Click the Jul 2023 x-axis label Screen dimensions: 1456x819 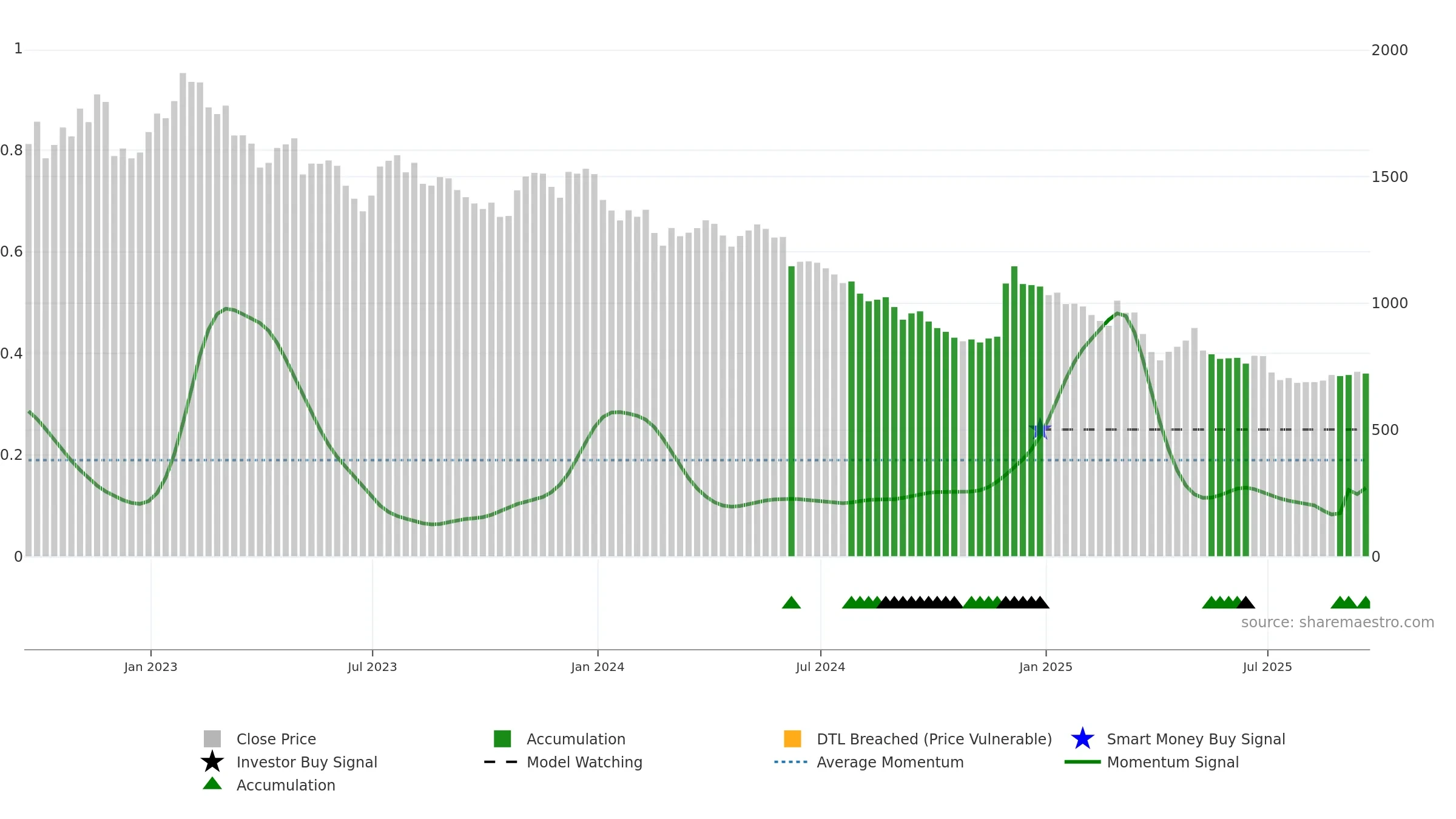pyautogui.click(x=372, y=667)
